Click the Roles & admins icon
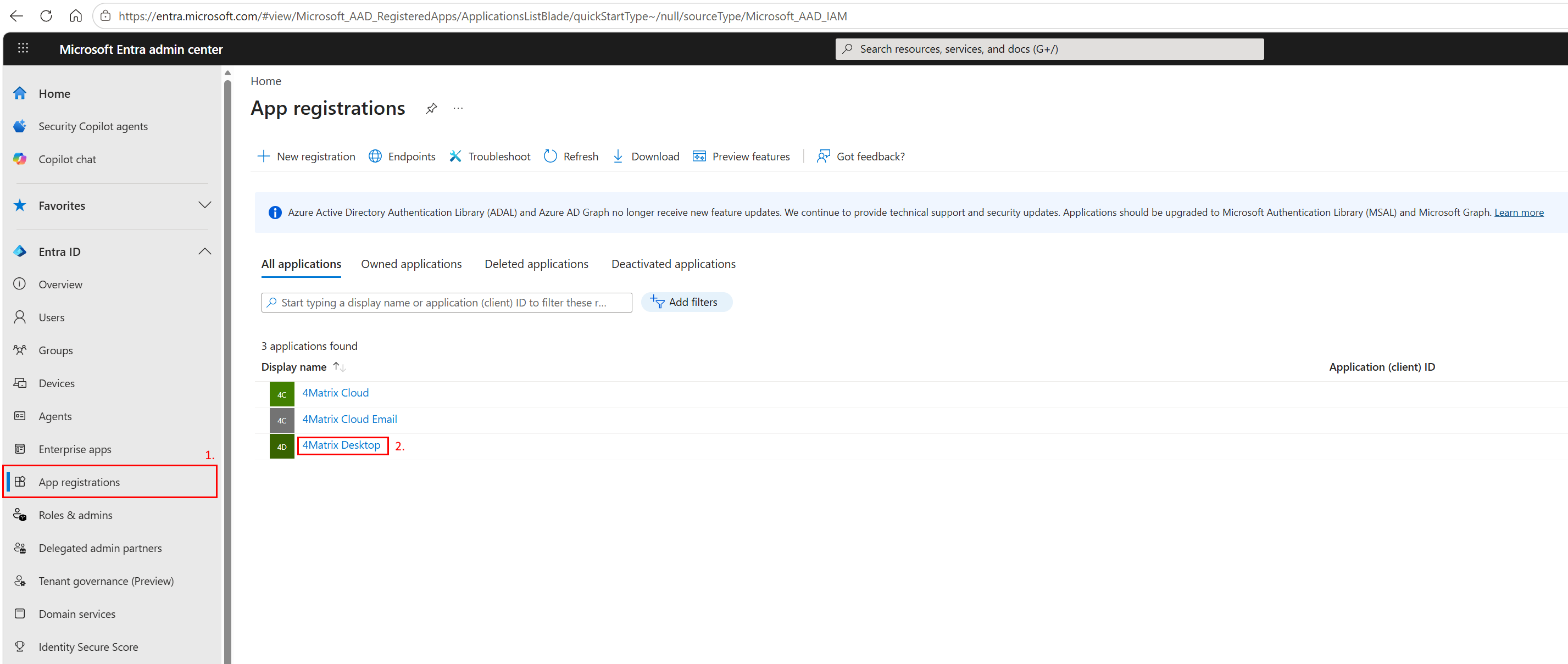The height and width of the screenshot is (664, 1568). [x=20, y=515]
